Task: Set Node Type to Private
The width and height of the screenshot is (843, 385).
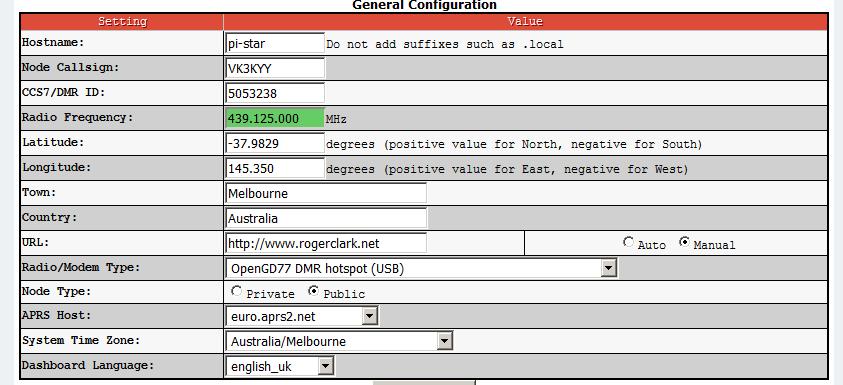Action: point(236,291)
